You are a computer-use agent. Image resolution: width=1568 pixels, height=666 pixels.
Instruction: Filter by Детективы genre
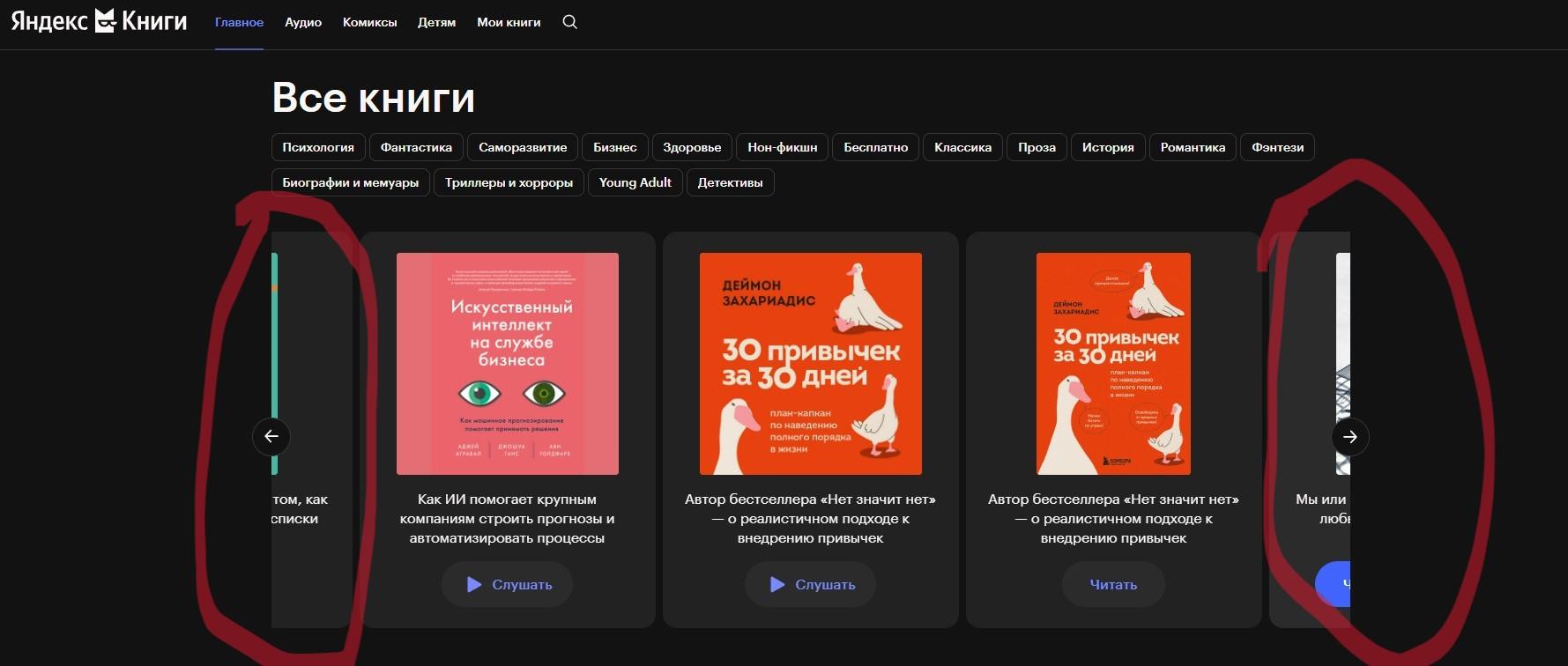(x=731, y=182)
